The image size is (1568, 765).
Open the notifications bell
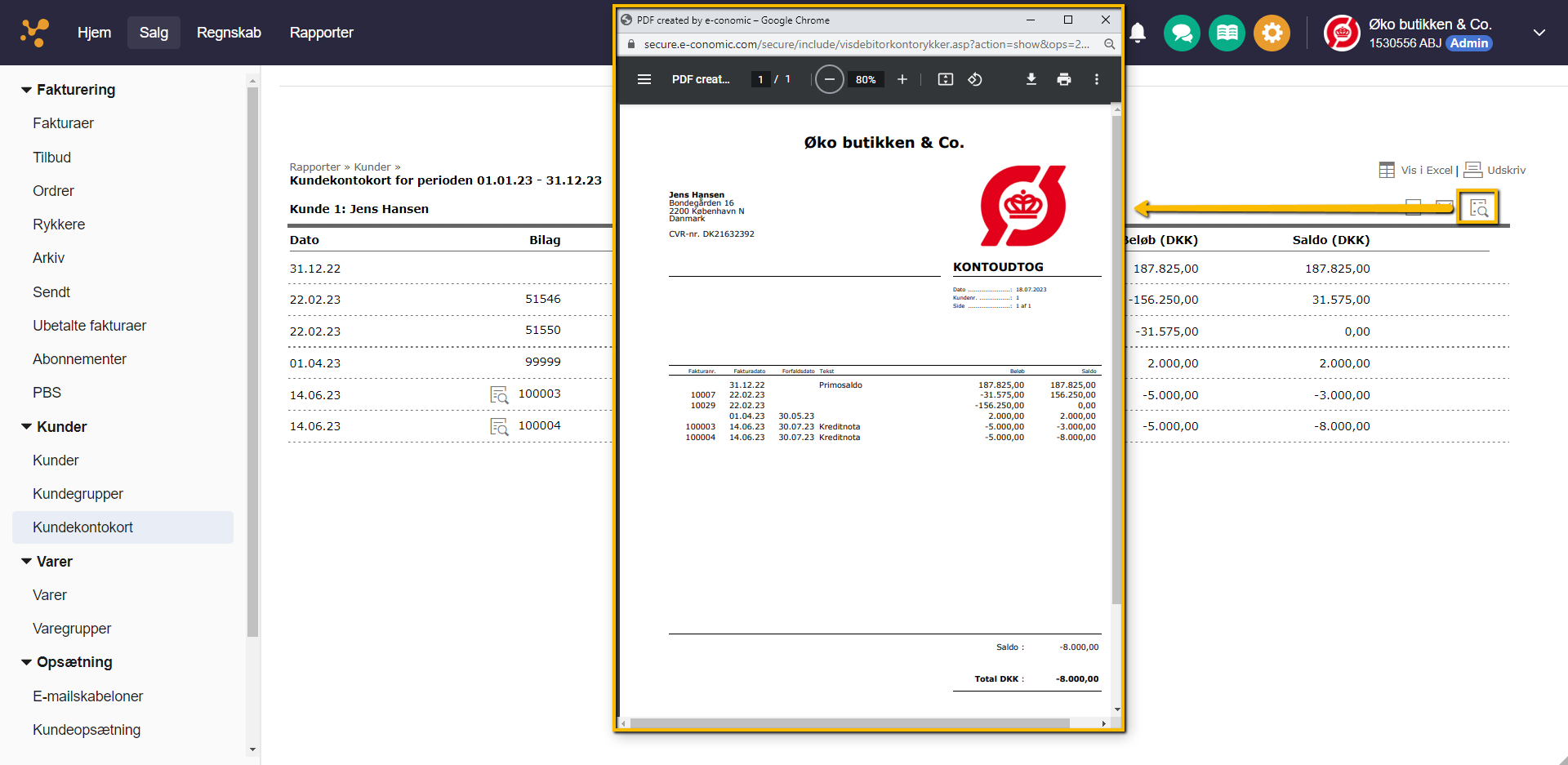tap(1138, 33)
